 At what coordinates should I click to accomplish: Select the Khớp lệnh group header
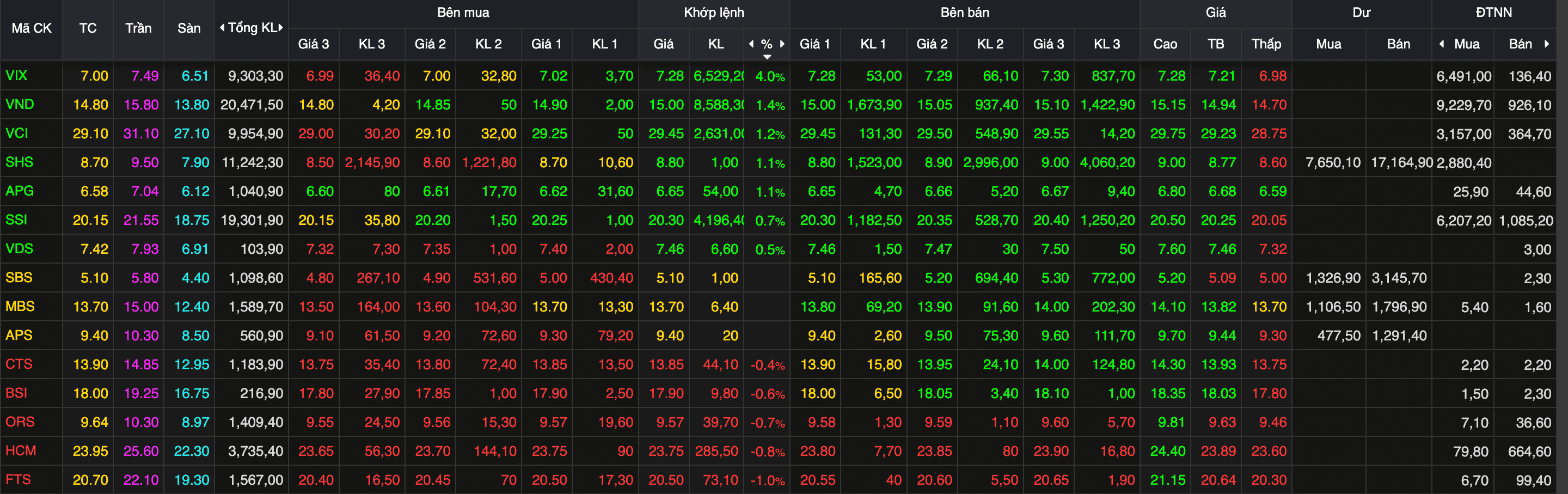[x=714, y=12]
